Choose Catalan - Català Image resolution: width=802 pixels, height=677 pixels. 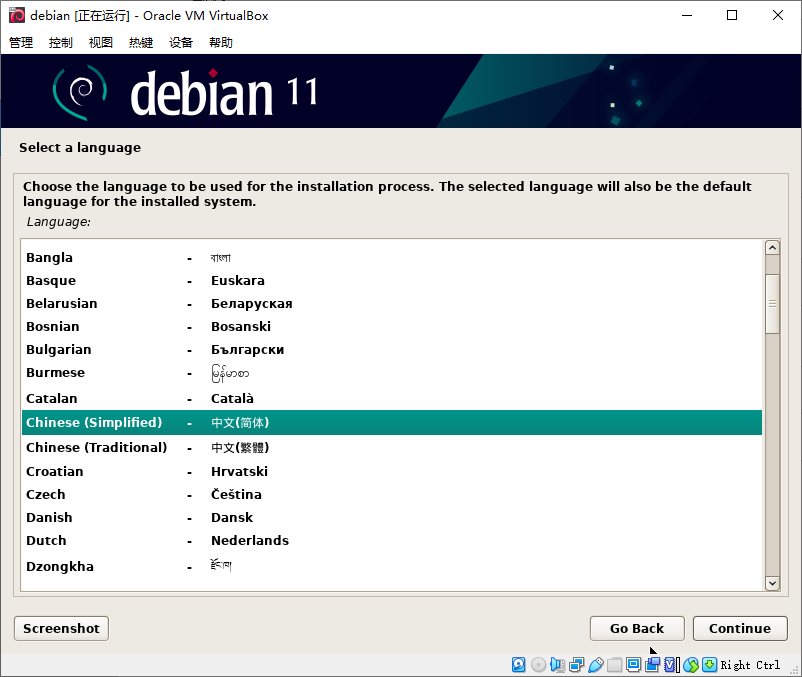click(x=392, y=398)
